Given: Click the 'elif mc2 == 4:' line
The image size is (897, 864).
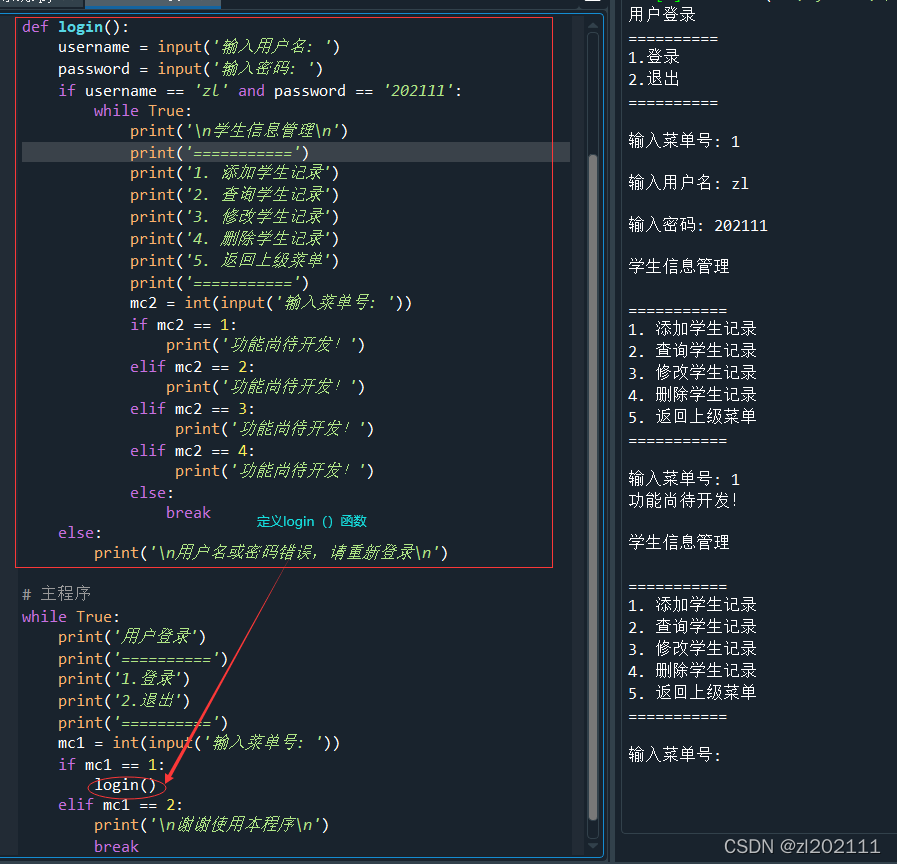Looking at the screenshot, I should pyautogui.click(x=192, y=450).
